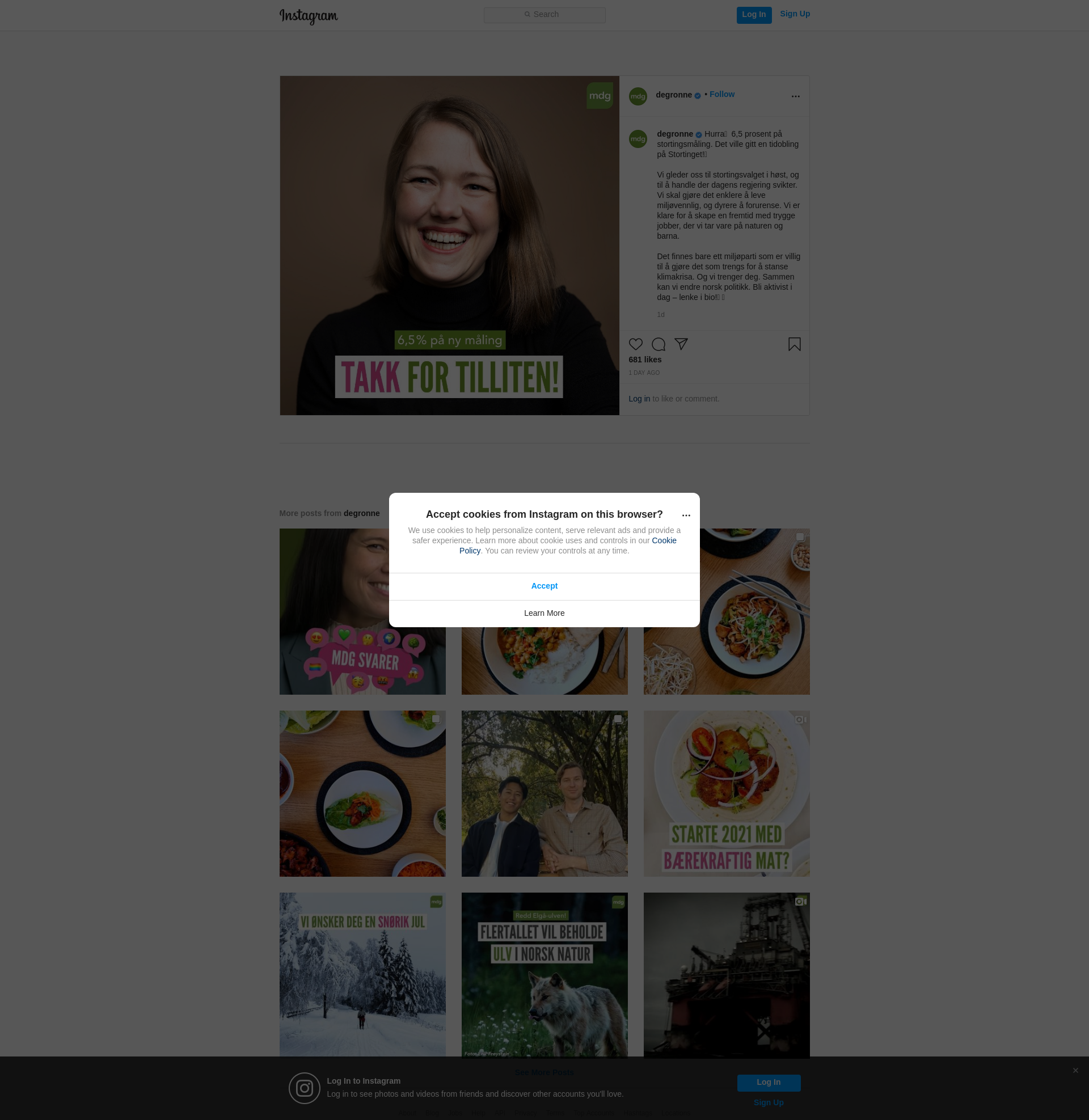Image resolution: width=1089 pixels, height=1120 pixels.
Task: Click the 1 DAY AGO timestamp
Action: pos(644,373)
